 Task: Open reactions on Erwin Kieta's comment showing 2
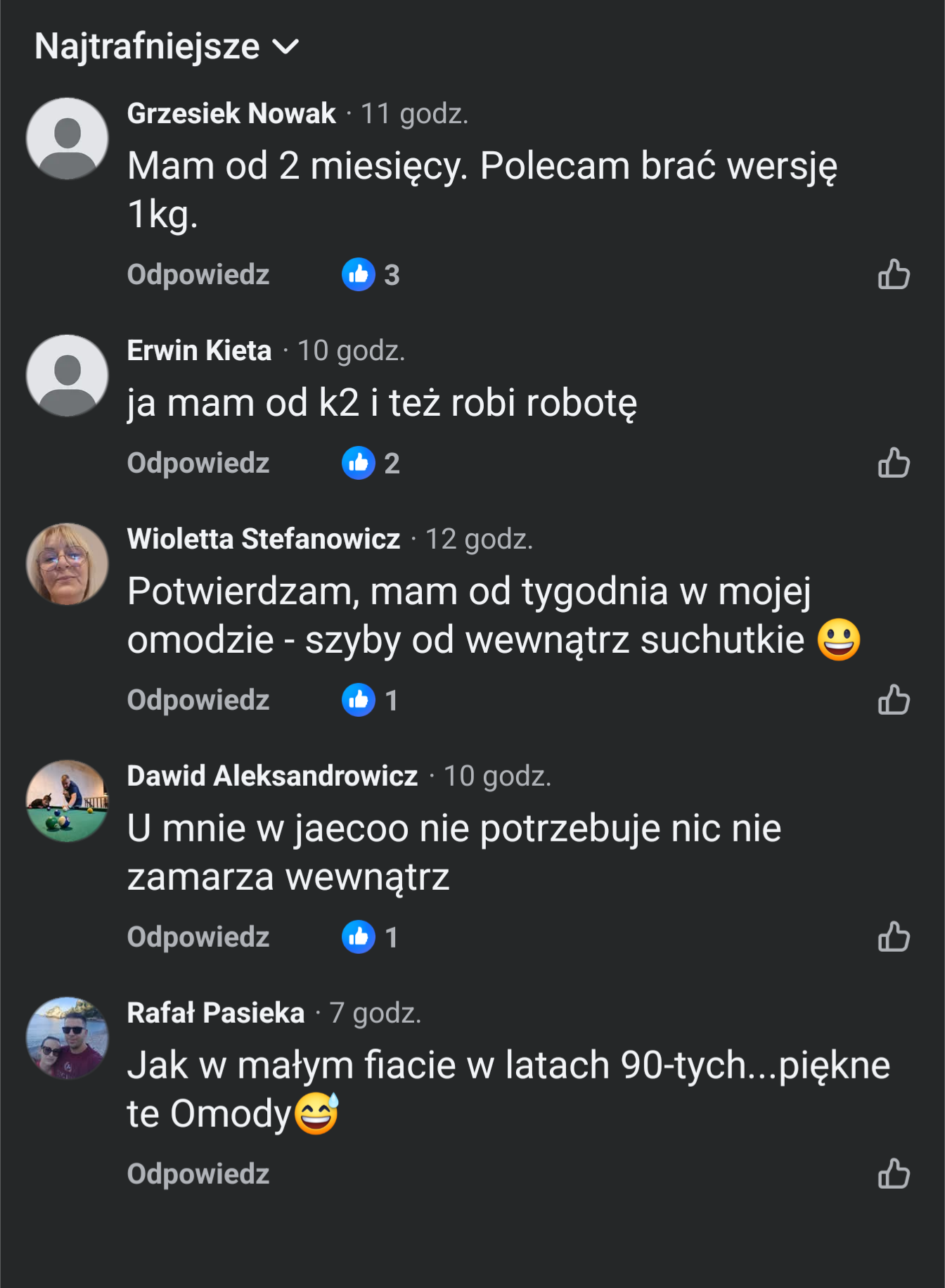coord(371,463)
